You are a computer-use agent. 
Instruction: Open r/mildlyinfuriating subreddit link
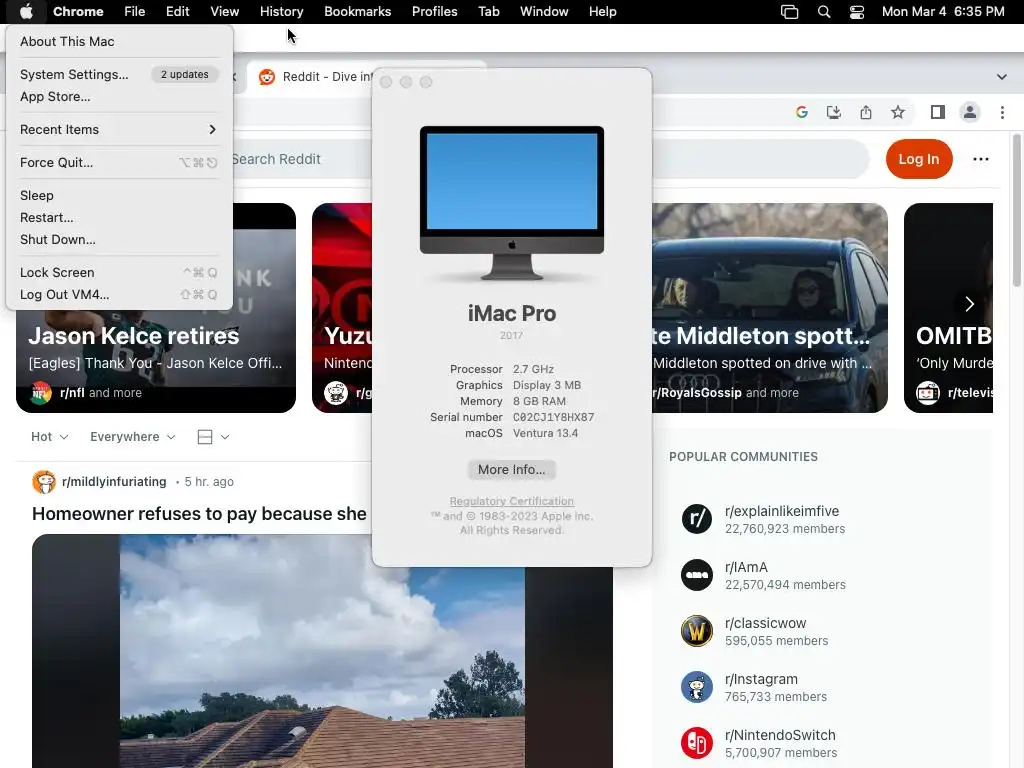pos(114,482)
